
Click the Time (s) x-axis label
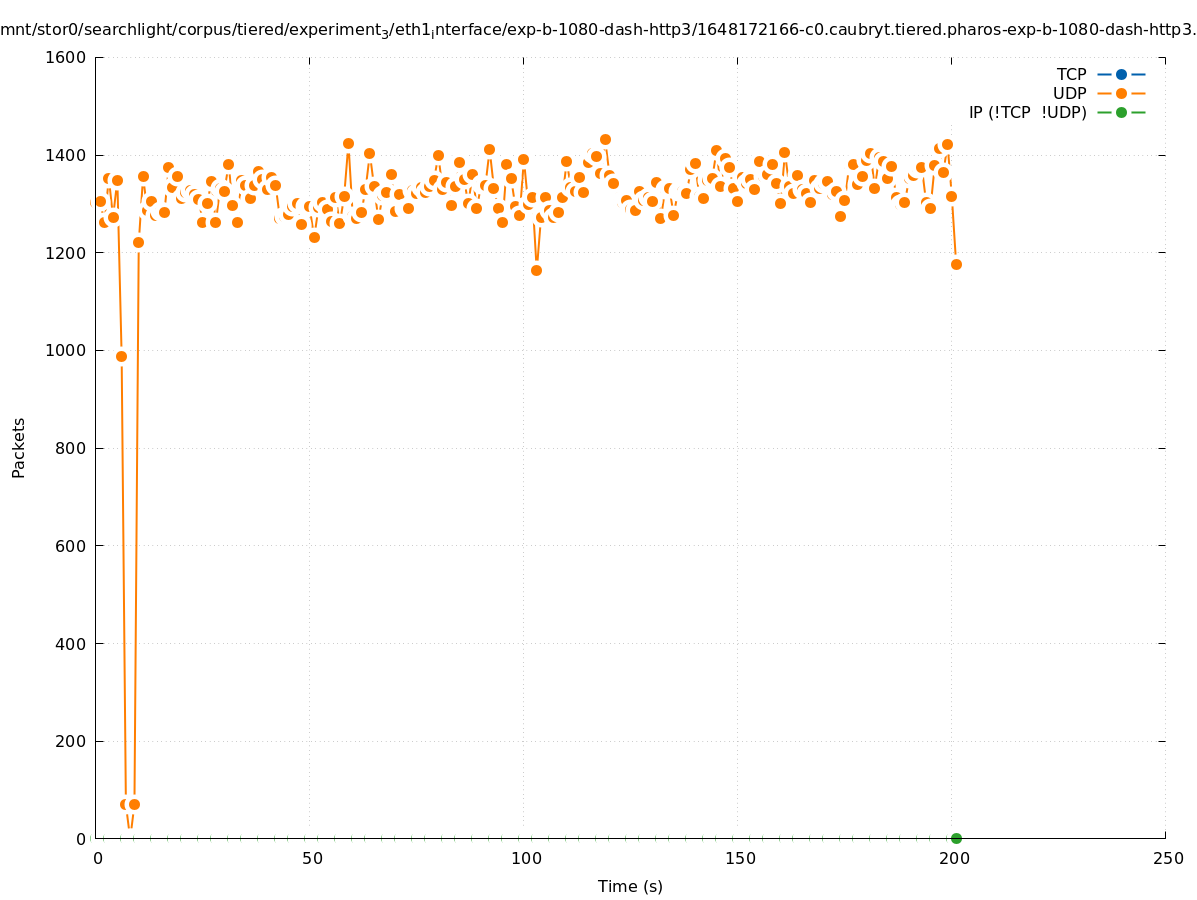630,886
